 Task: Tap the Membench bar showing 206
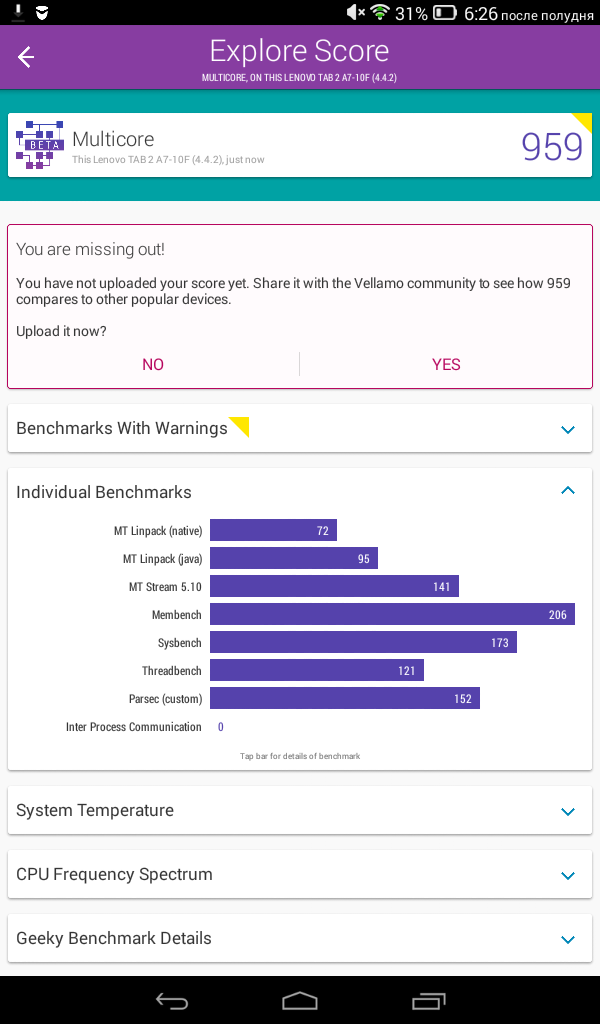click(392, 615)
